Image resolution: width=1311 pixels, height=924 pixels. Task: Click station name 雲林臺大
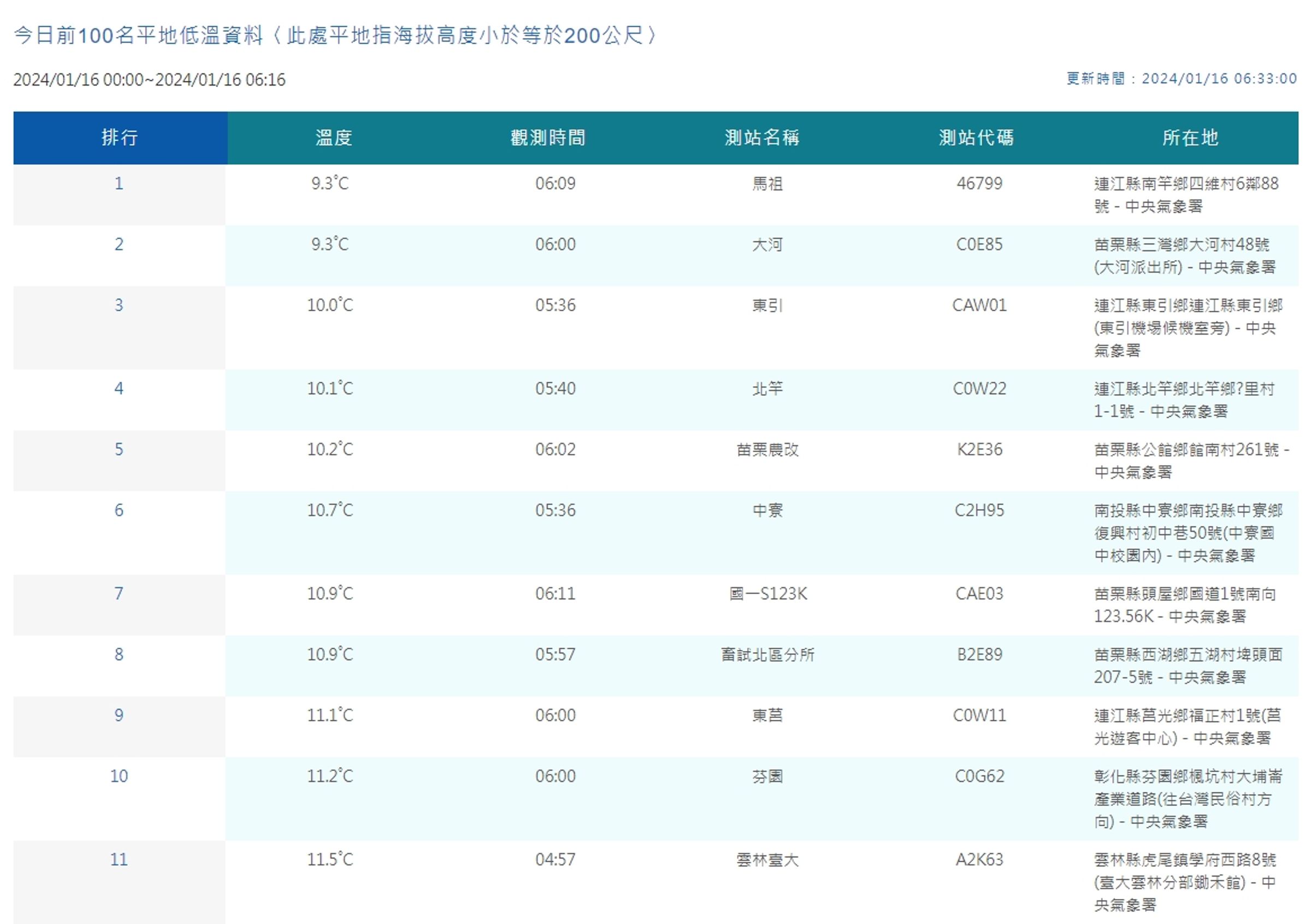(x=767, y=860)
